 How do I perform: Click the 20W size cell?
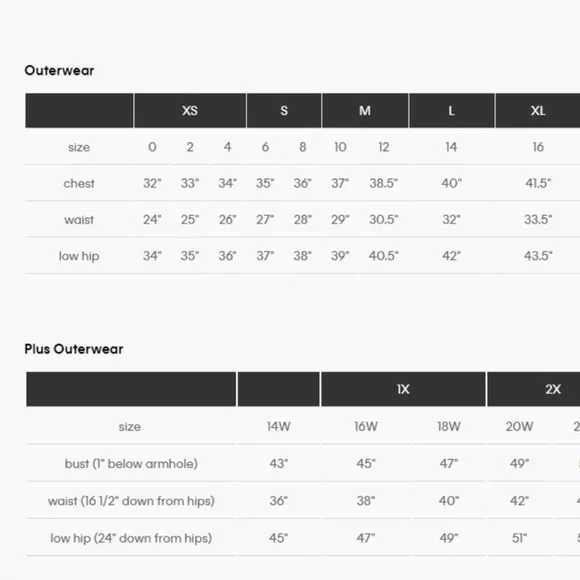pos(519,426)
